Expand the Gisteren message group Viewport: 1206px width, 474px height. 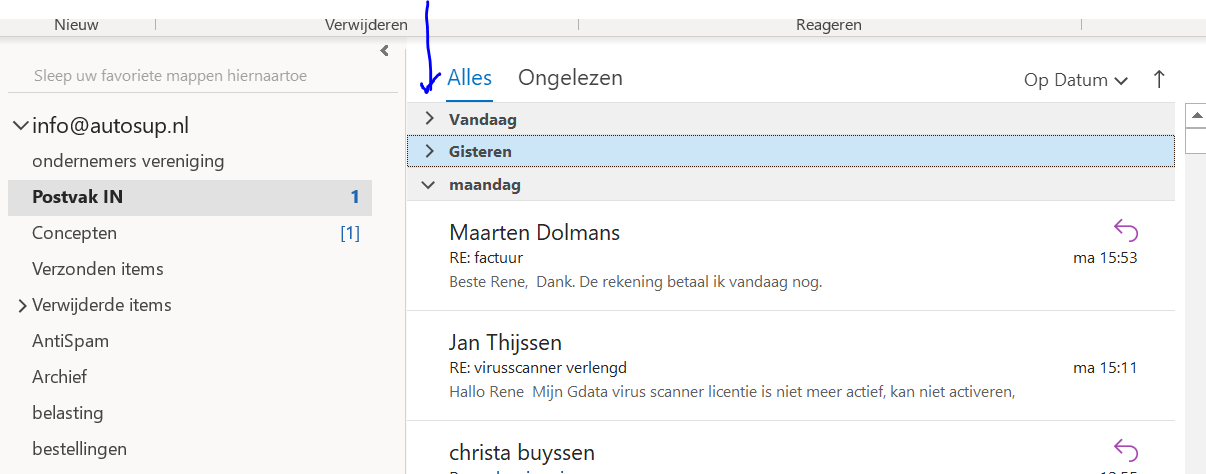430,152
